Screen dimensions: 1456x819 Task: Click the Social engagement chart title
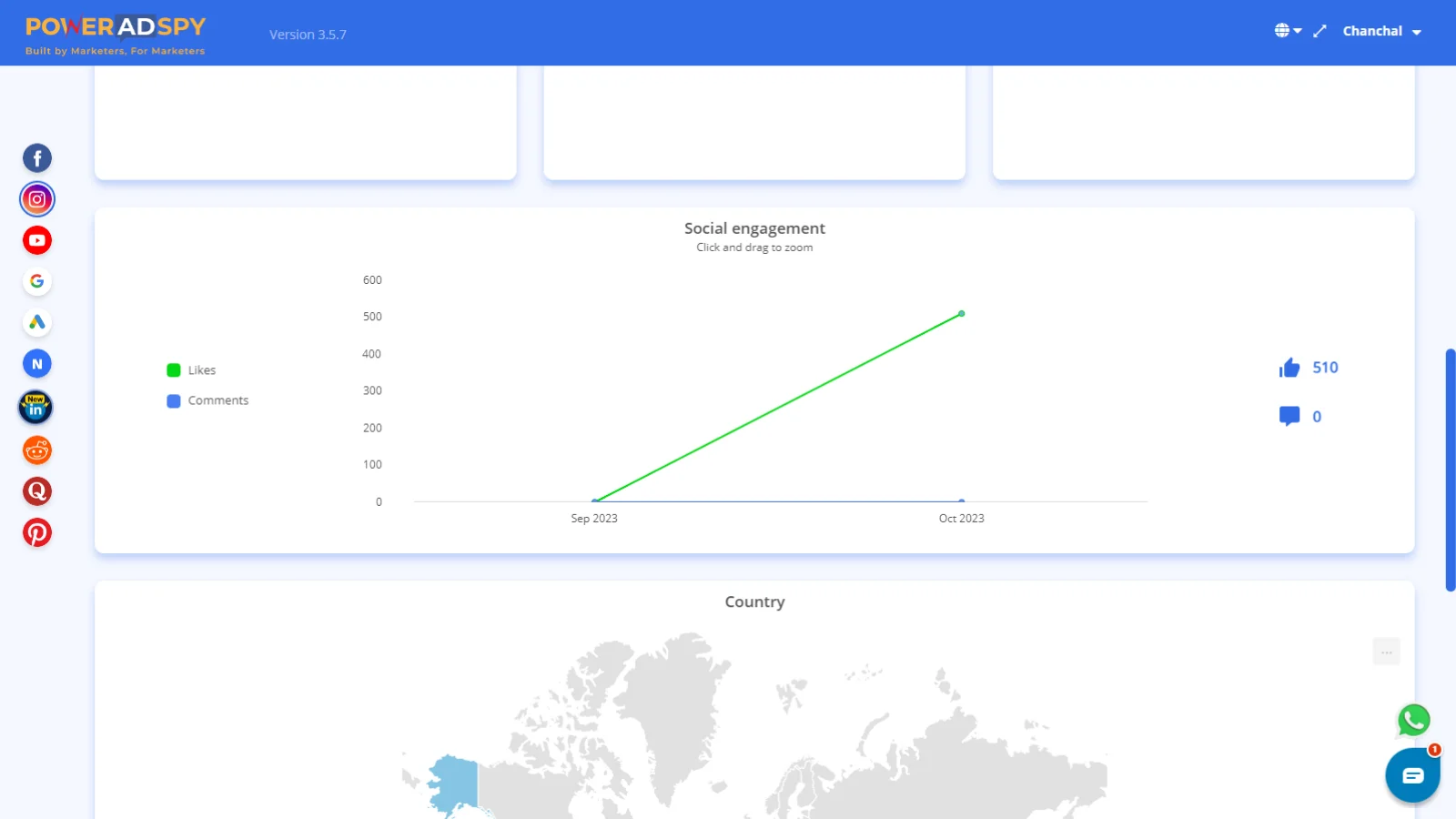coord(754,228)
